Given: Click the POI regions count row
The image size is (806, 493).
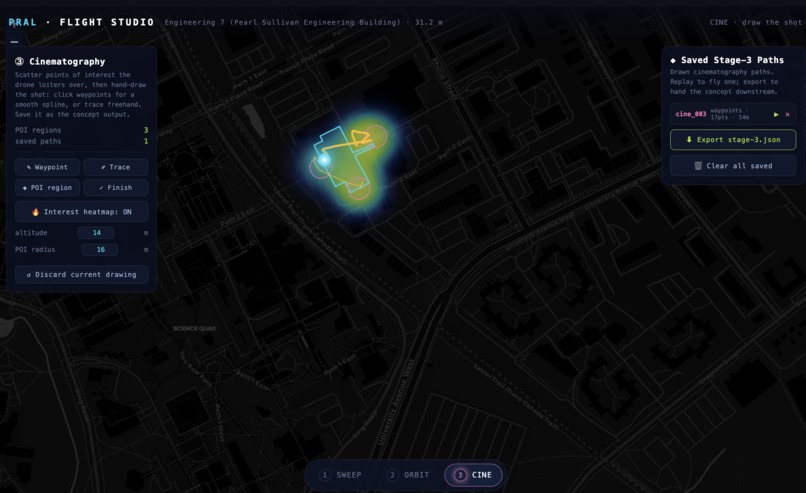Looking at the screenshot, I should click(82, 131).
